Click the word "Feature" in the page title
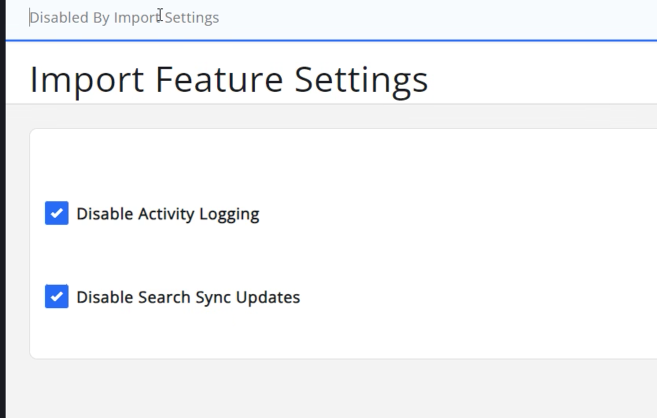The width and height of the screenshot is (657, 418). click(215, 79)
